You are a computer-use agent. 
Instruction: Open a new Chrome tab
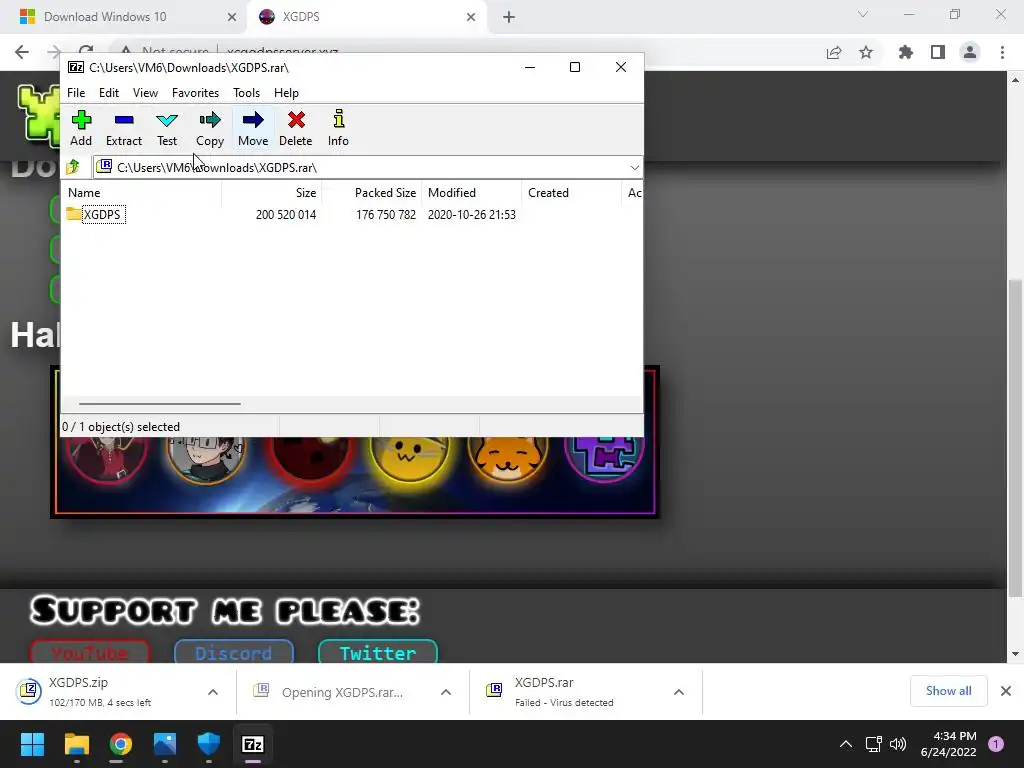[x=509, y=17]
